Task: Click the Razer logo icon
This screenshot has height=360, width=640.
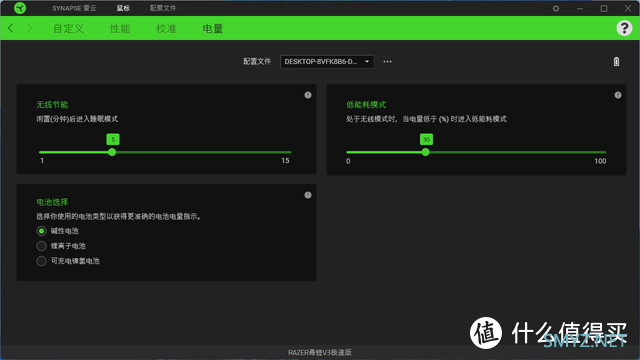Action: pyautogui.click(x=20, y=8)
